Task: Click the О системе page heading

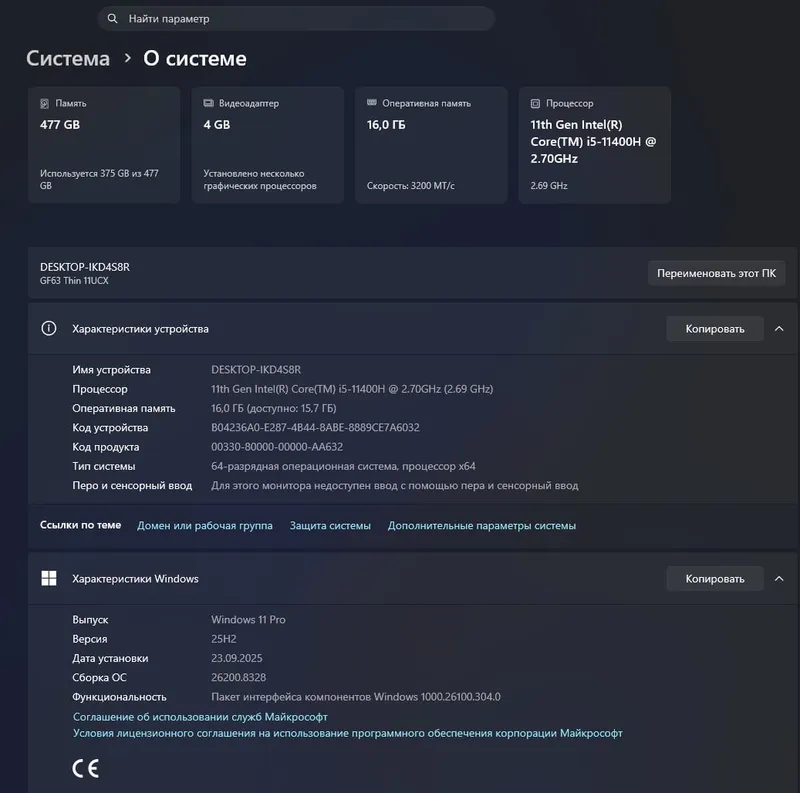Action: 194,58
